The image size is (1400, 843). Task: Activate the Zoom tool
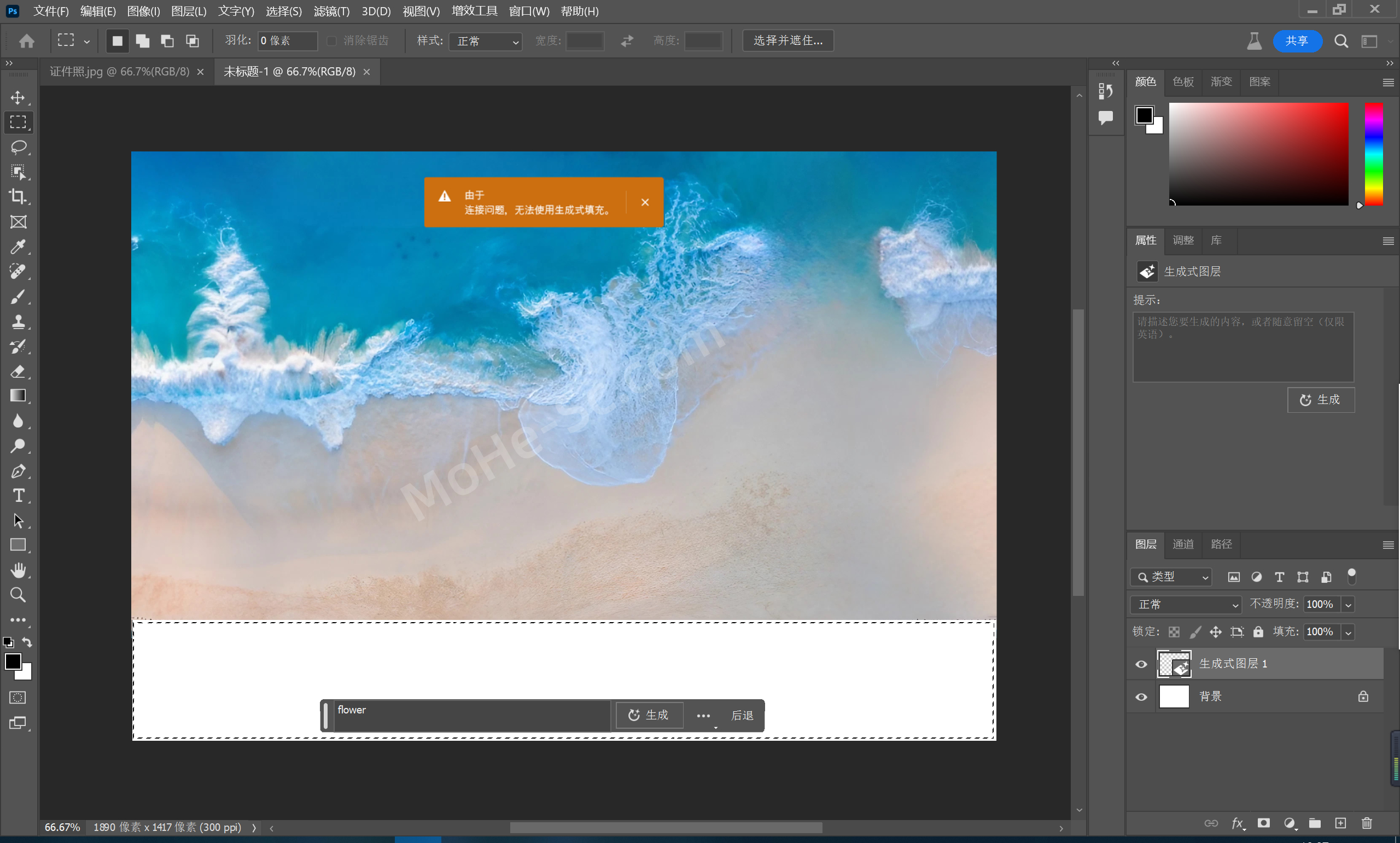coord(18,595)
